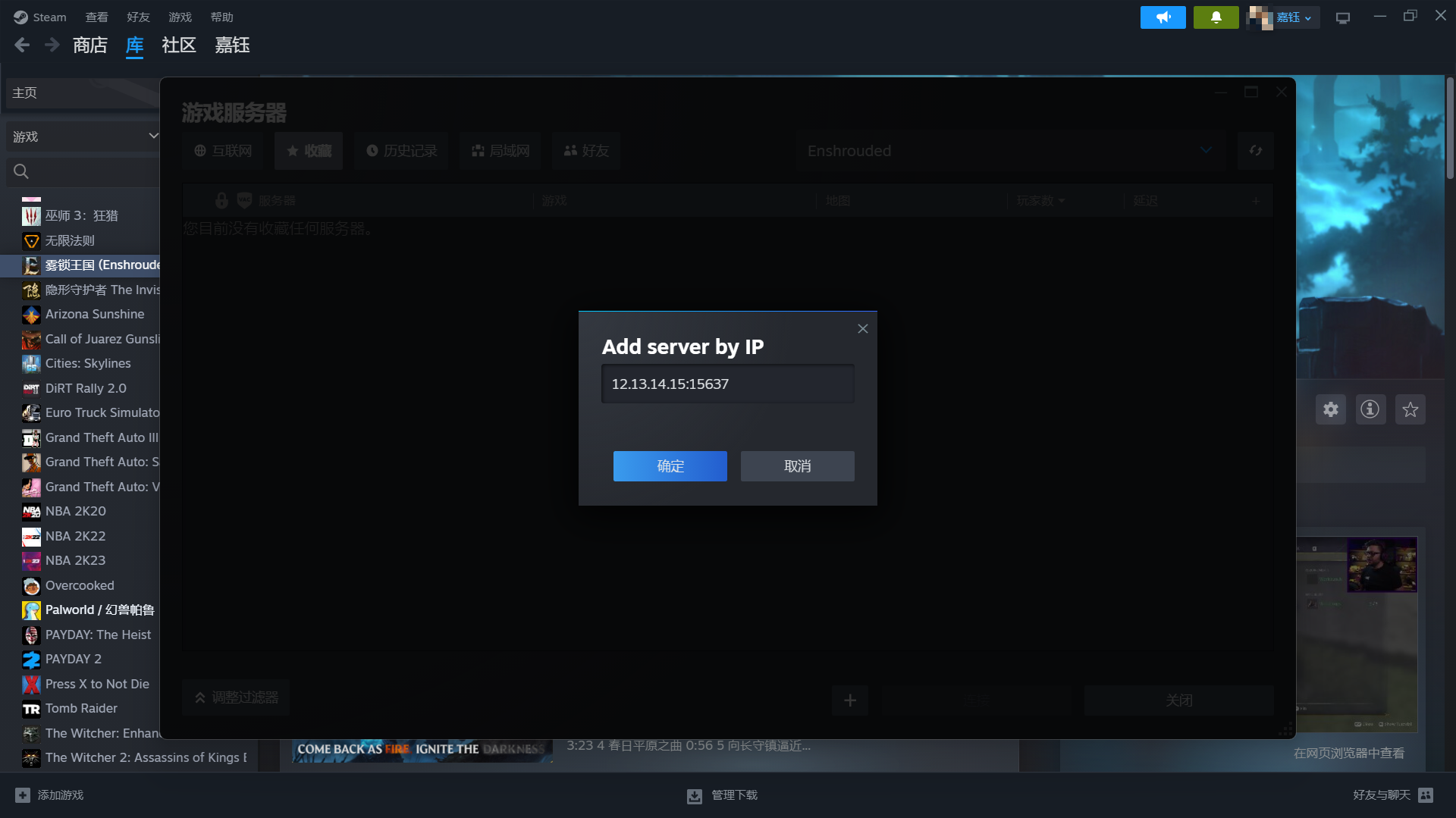
Task: Select 无限法则 in library list
Action: pos(70,240)
